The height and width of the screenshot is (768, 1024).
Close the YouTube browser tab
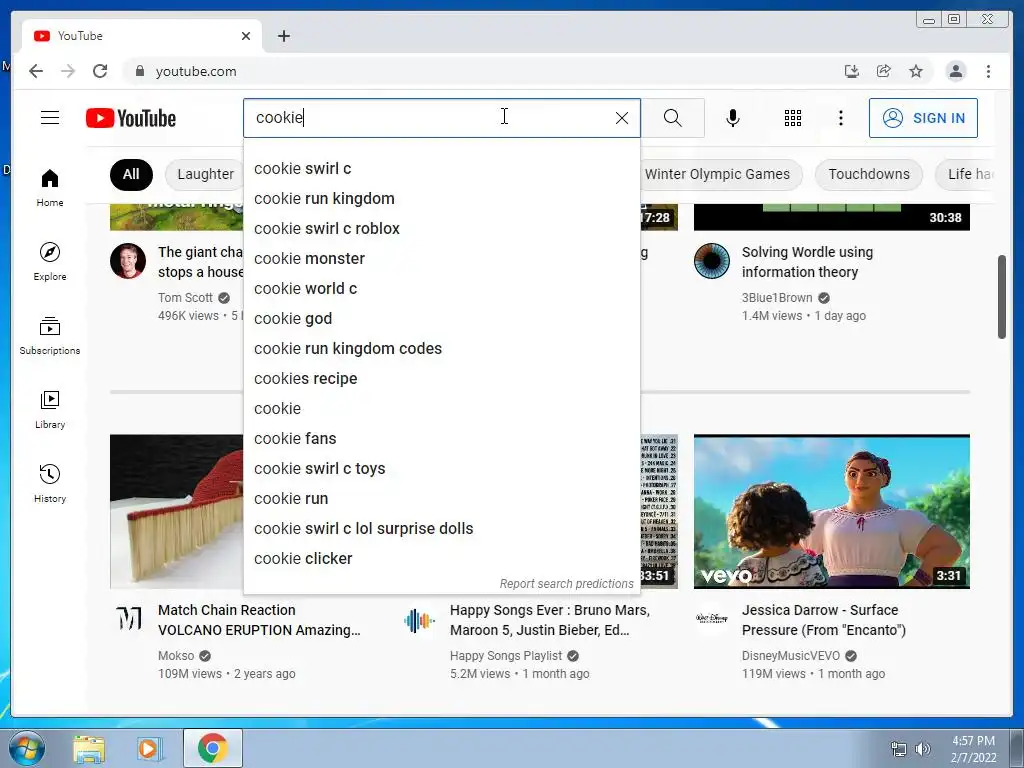[246, 36]
